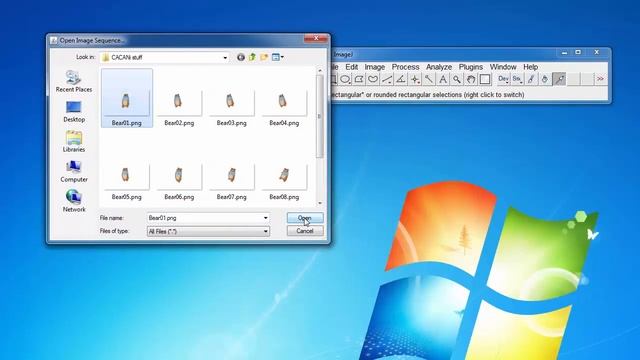The height and width of the screenshot is (360, 640).
Task: Open the Image menu in ImageJ
Action: point(375,67)
